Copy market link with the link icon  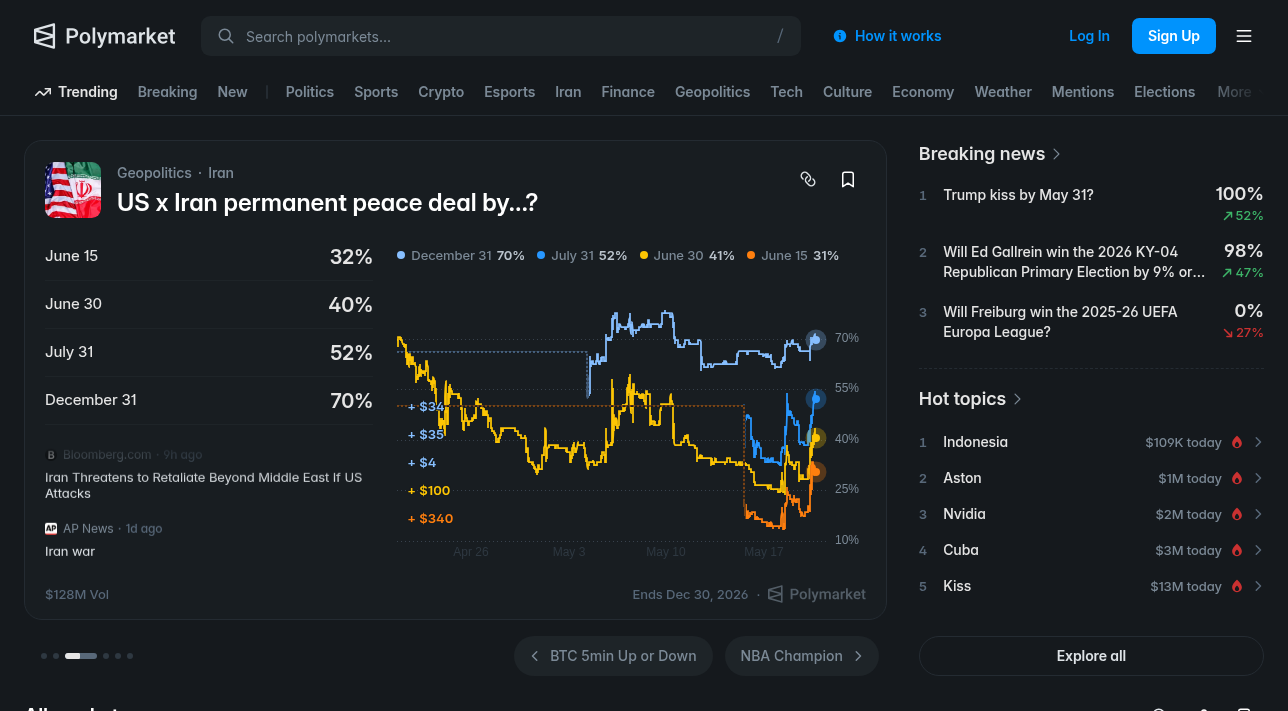click(x=808, y=179)
